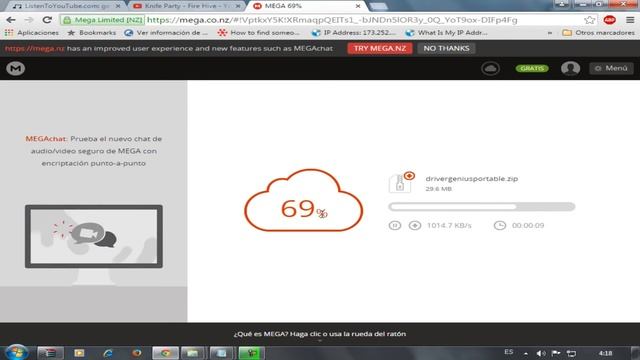Click the 1014.7 KB/s speed value
640x360 pixels.
[x=449, y=225]
